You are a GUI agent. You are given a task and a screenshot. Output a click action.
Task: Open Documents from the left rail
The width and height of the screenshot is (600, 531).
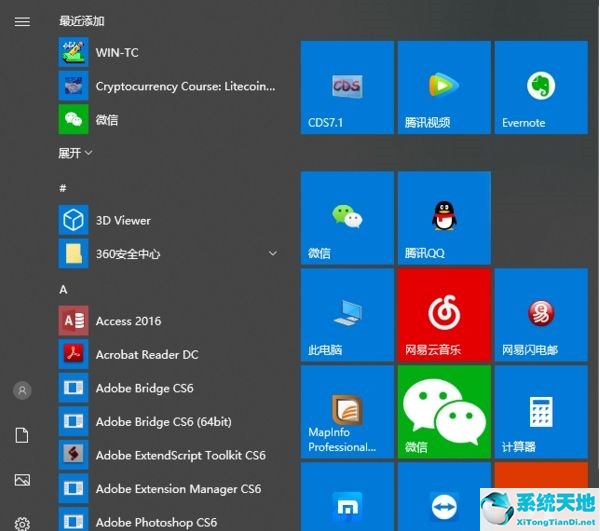(x=22, y=435)
